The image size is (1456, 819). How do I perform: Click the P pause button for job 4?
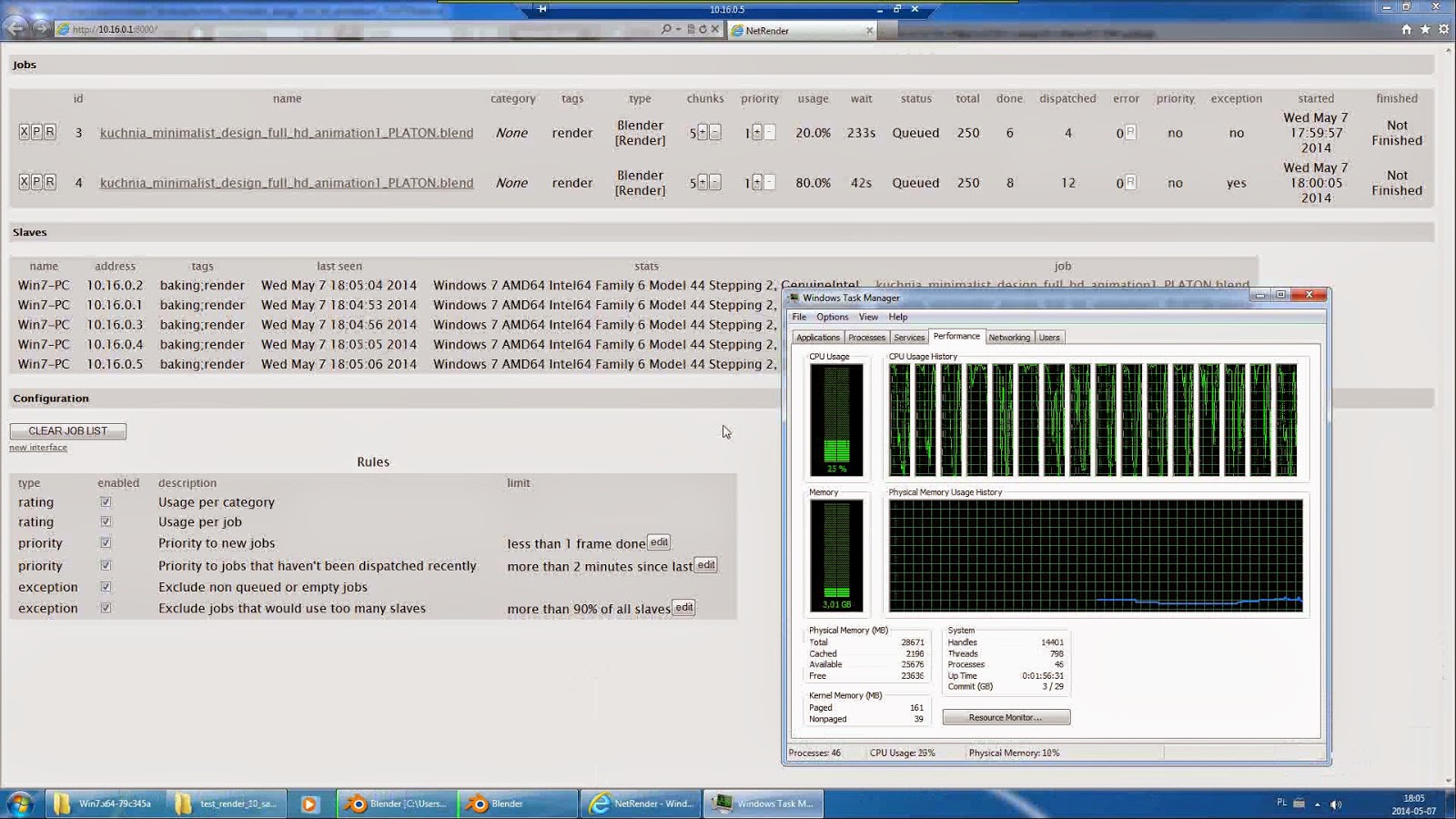coord(37,182)
